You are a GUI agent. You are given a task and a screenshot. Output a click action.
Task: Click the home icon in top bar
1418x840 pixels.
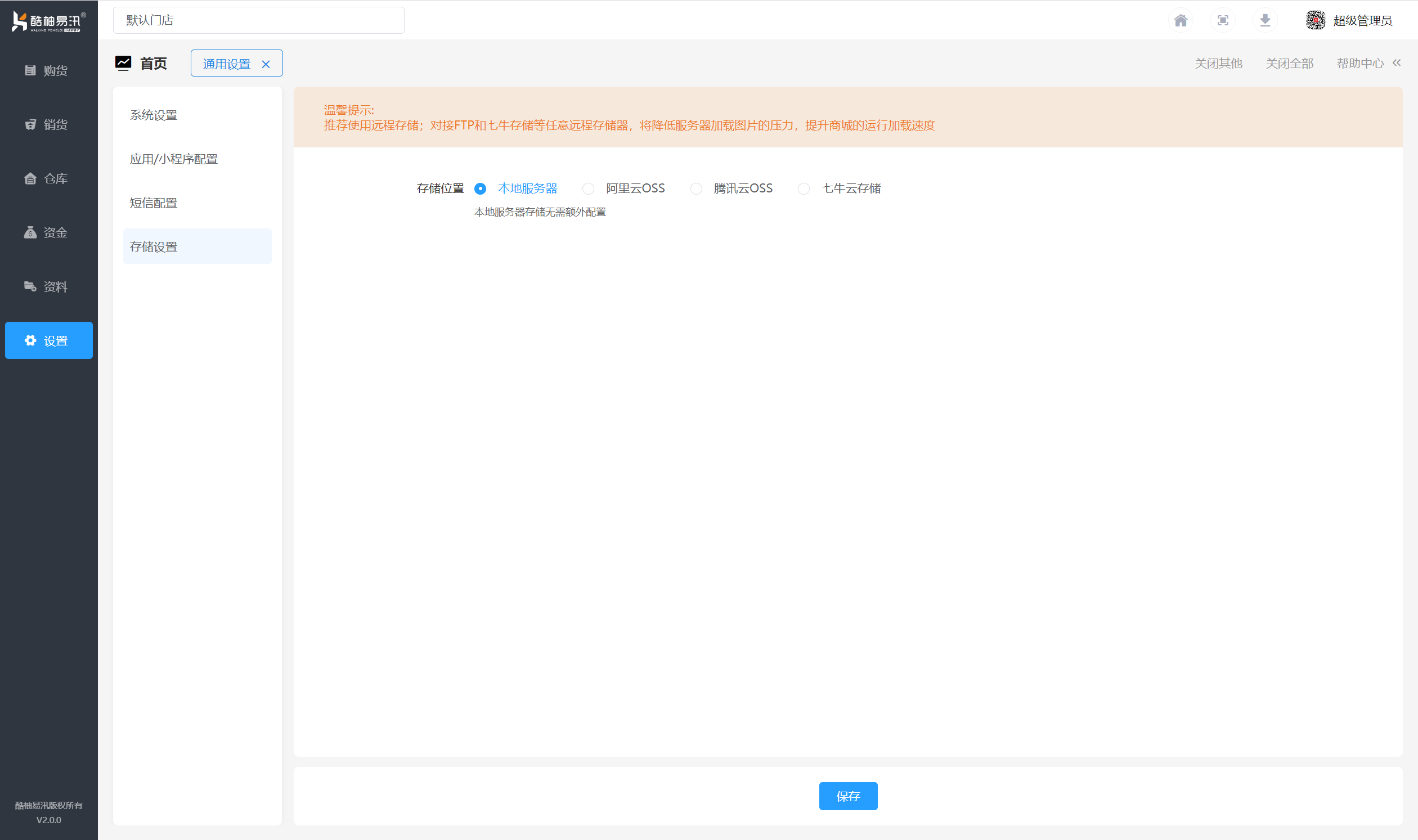(1180, 20)
